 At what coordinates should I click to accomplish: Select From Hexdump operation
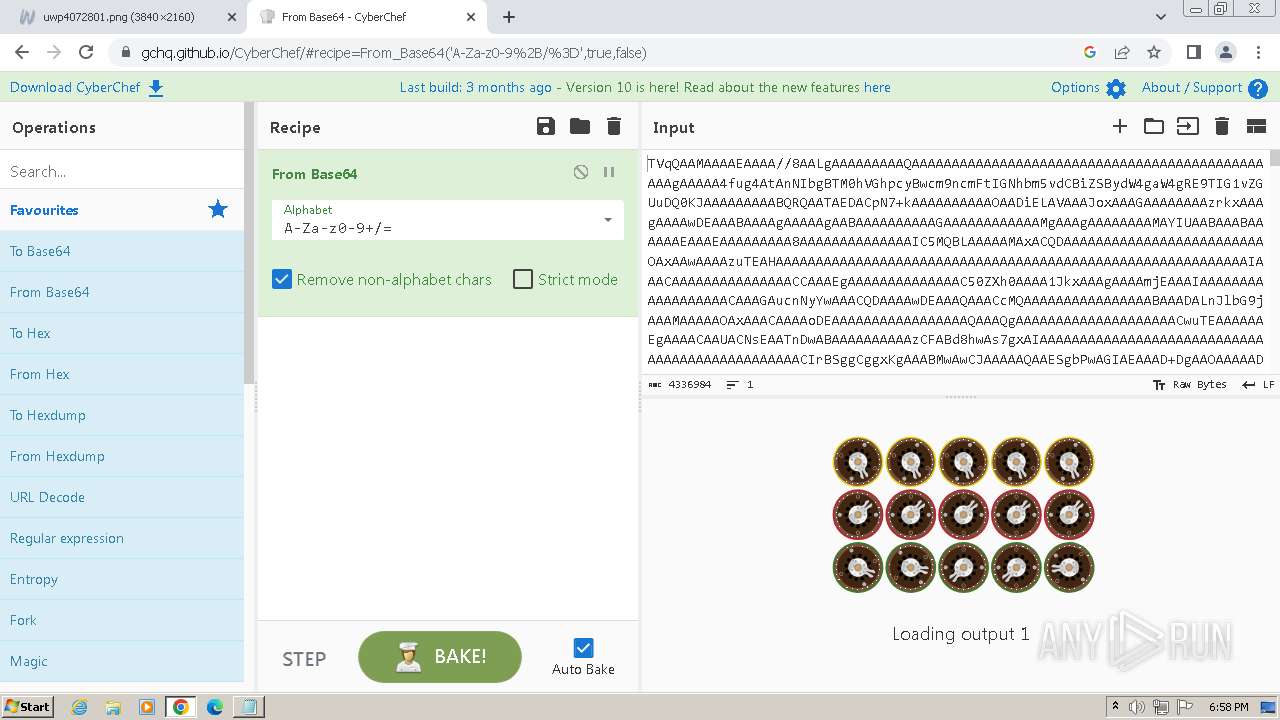pyautogui.click(x=122, y=456)
